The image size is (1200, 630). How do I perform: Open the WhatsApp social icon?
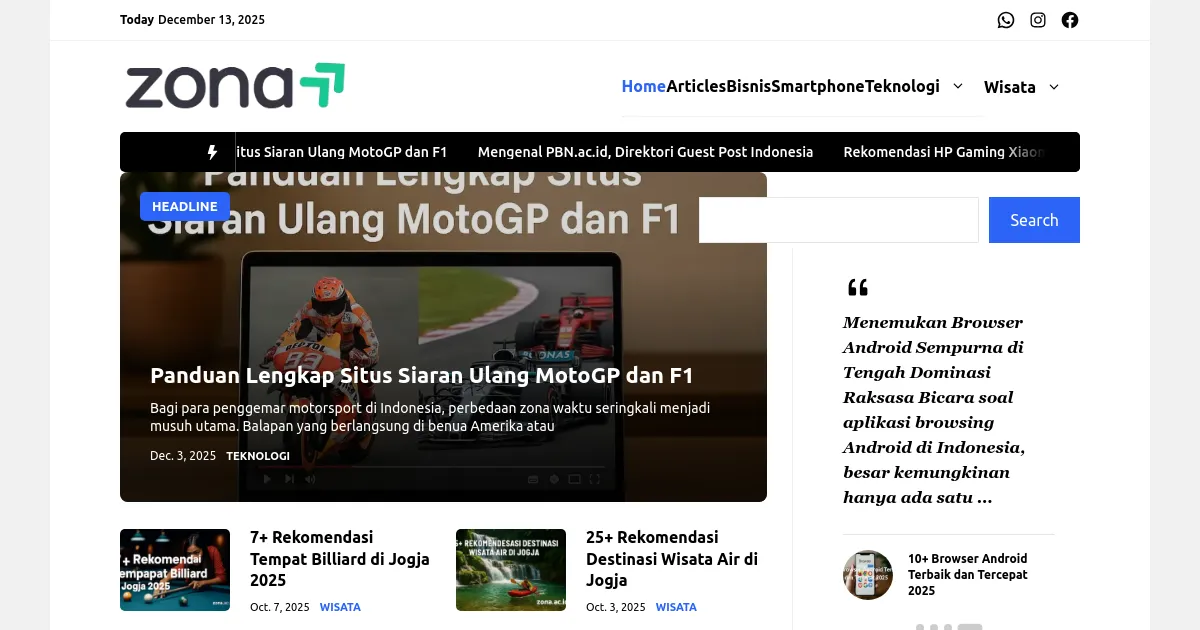1006,20
